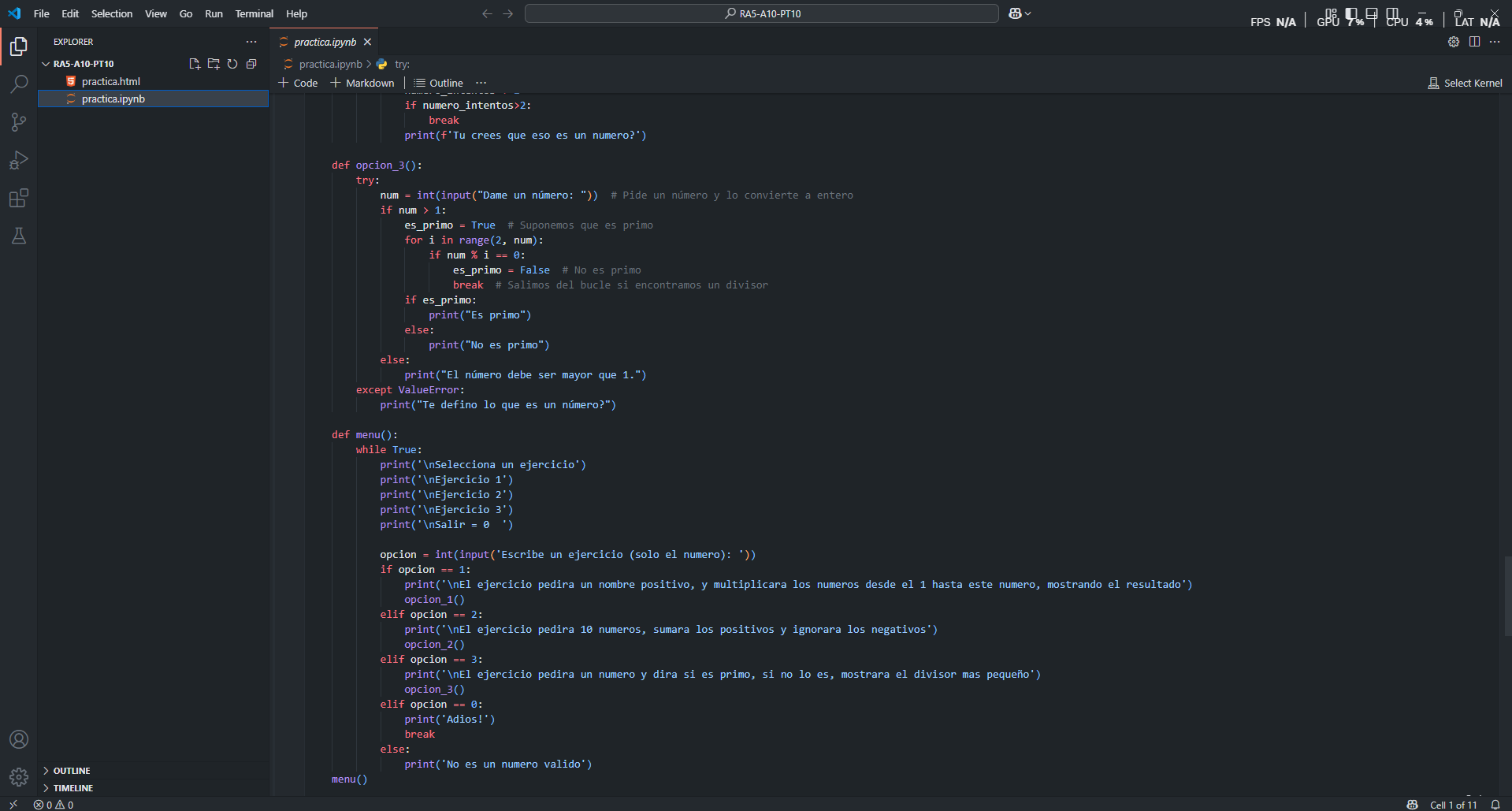Expand the TIMELINE section
Image resolution: width=1512 pixels, height=811 pixels.
(73, 788)
